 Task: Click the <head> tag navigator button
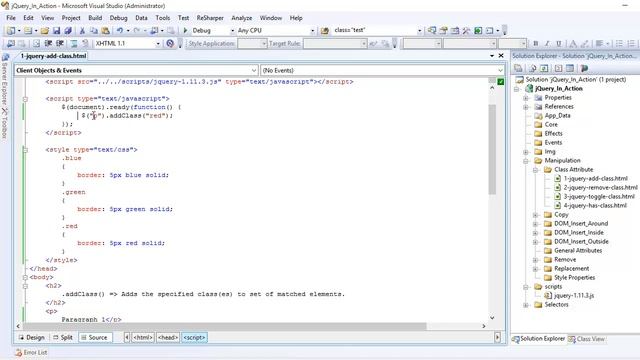(x=168, y=338)
